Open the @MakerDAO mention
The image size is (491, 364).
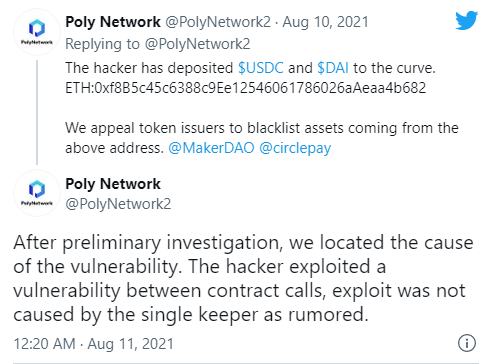(211, 148)
